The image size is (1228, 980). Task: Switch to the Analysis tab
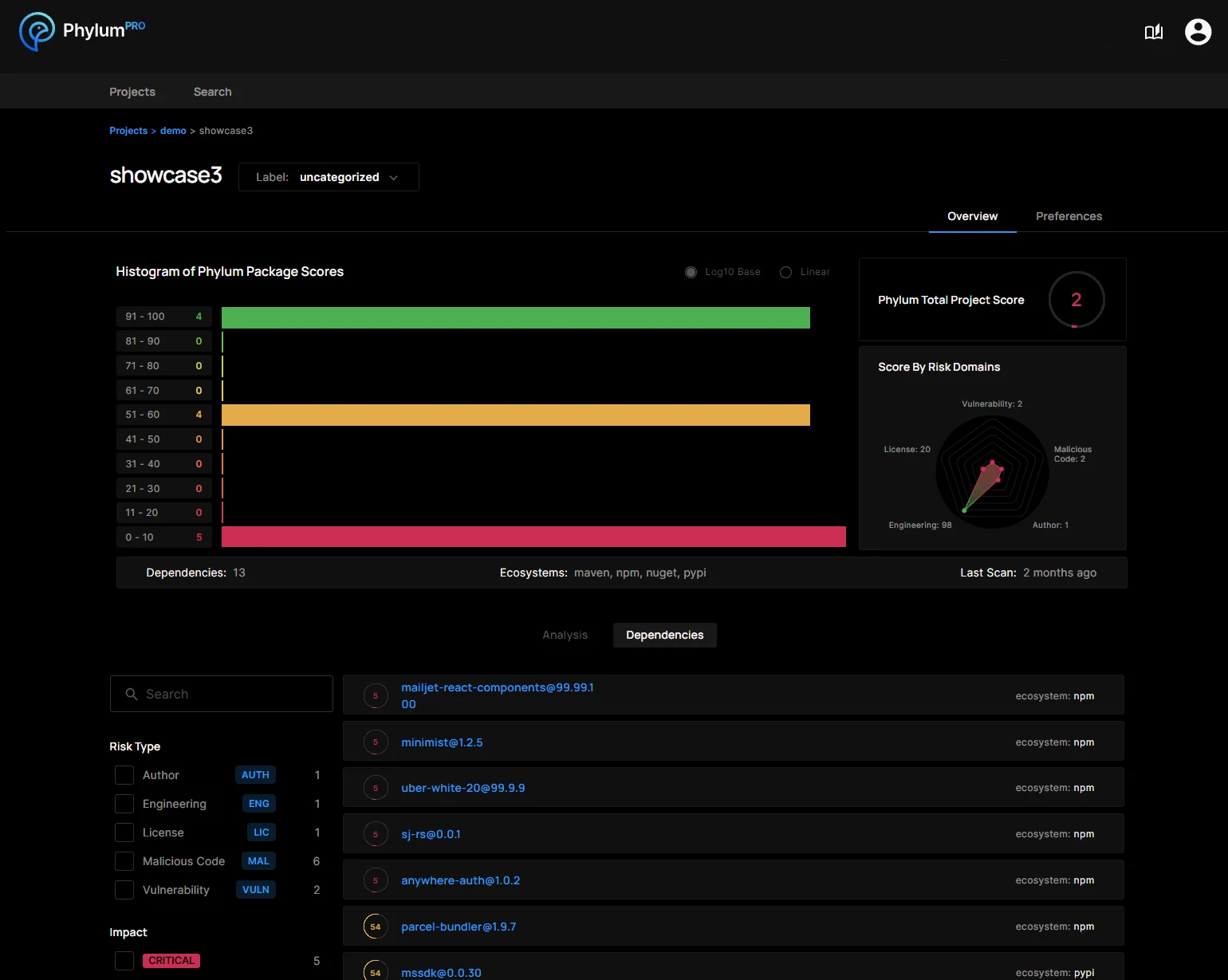[565, 635]
